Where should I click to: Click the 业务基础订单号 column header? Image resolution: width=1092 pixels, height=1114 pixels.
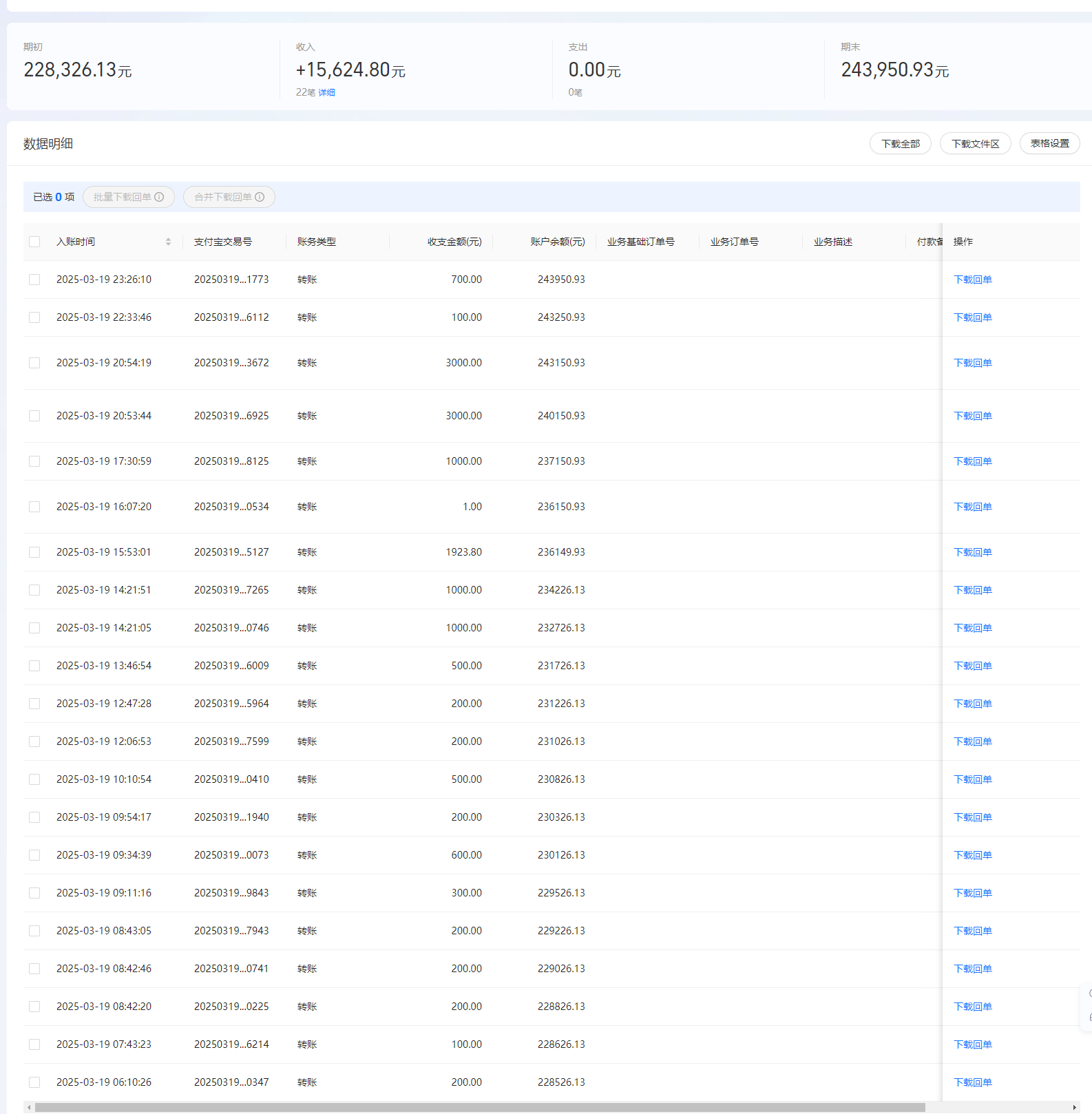click(x=641, y=242)
